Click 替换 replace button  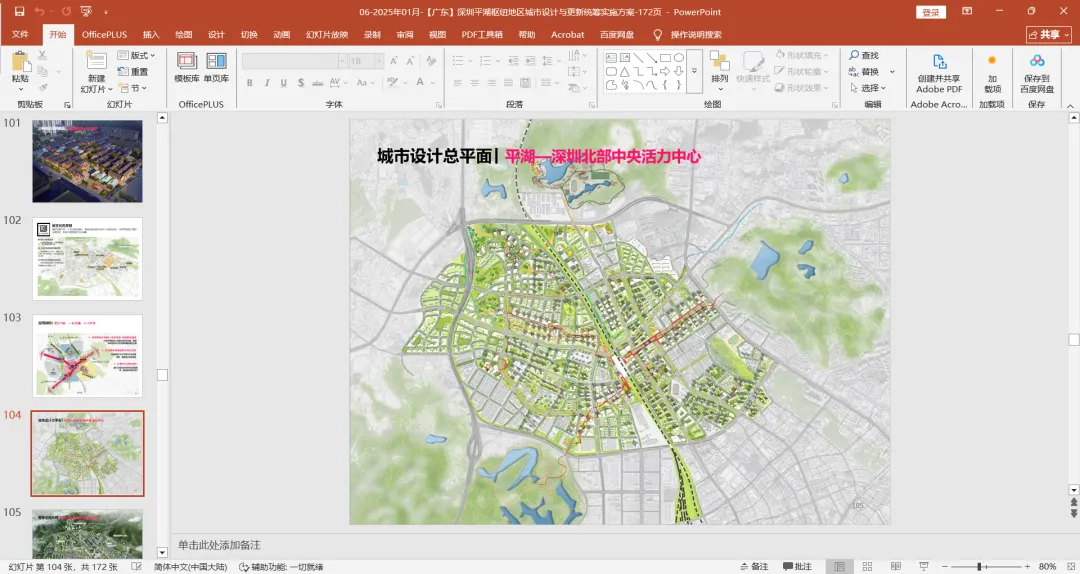point(864,72)
